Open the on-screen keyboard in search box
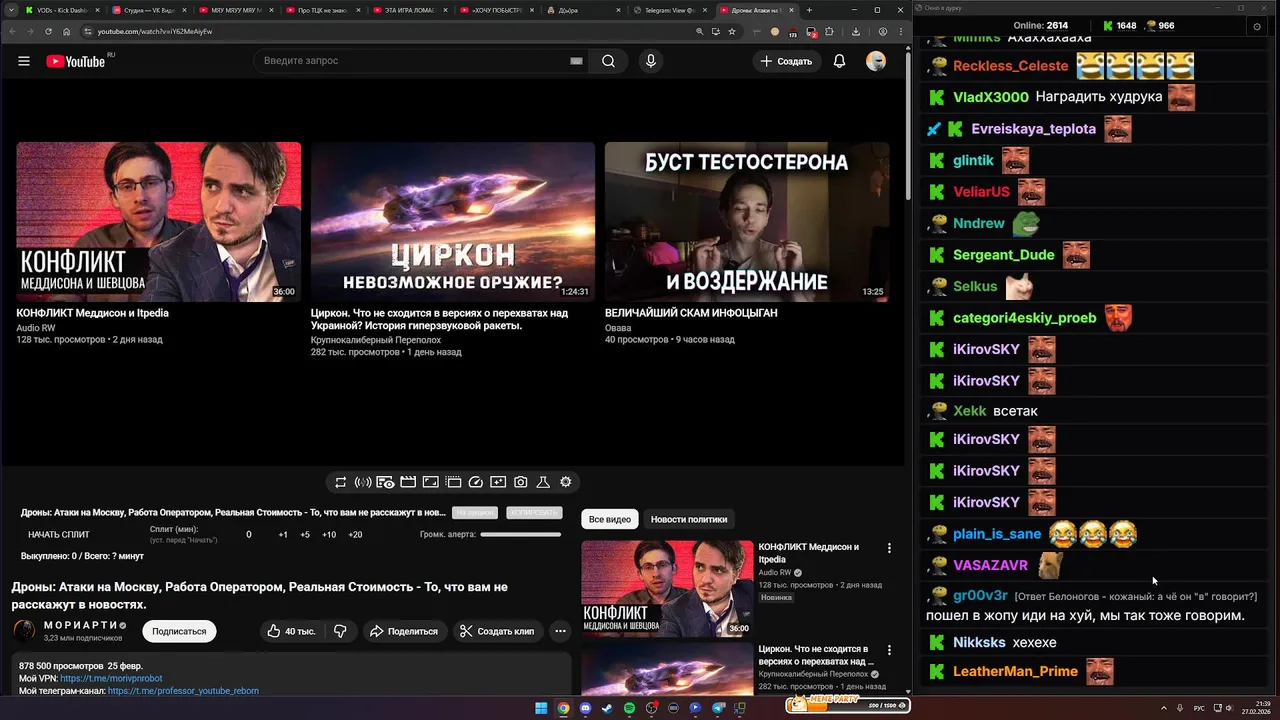 click(x=576, y=61)
